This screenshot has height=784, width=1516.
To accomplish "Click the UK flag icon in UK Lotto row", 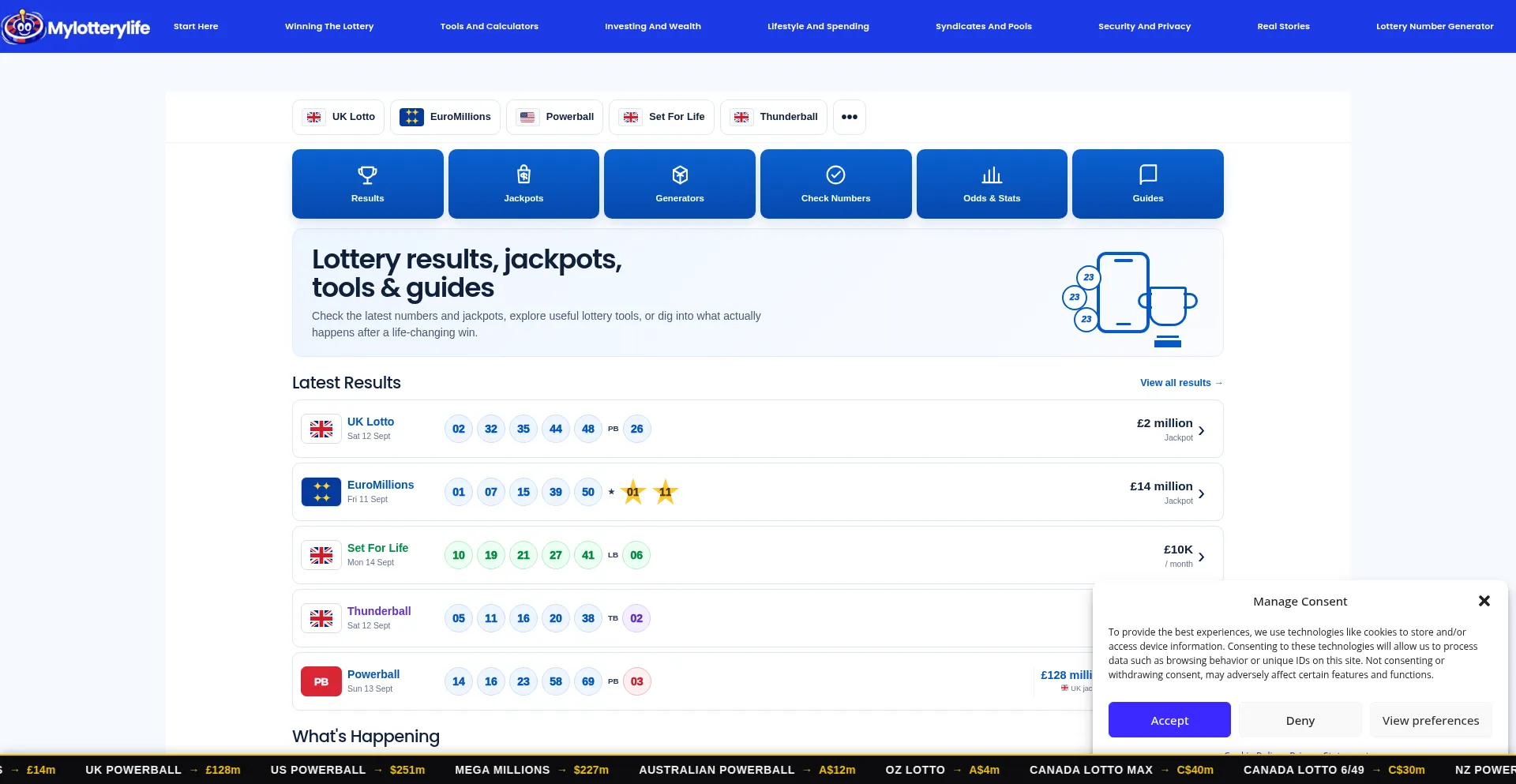I will (321, 429).
